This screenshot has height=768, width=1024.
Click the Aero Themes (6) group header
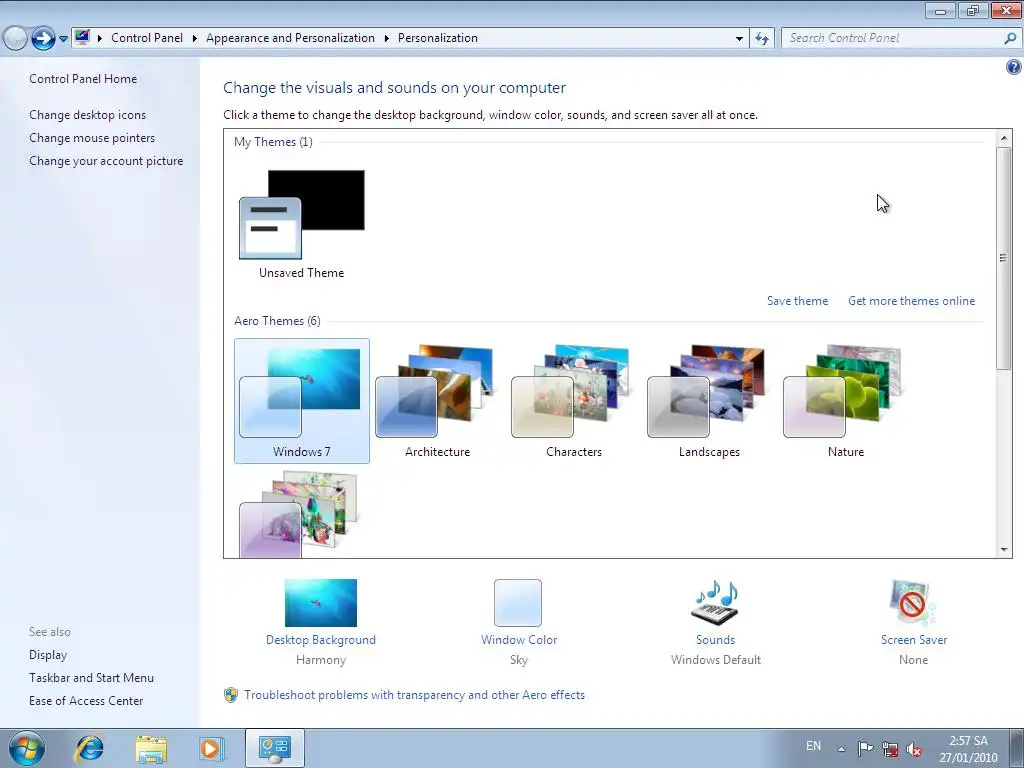coord(278,321)
